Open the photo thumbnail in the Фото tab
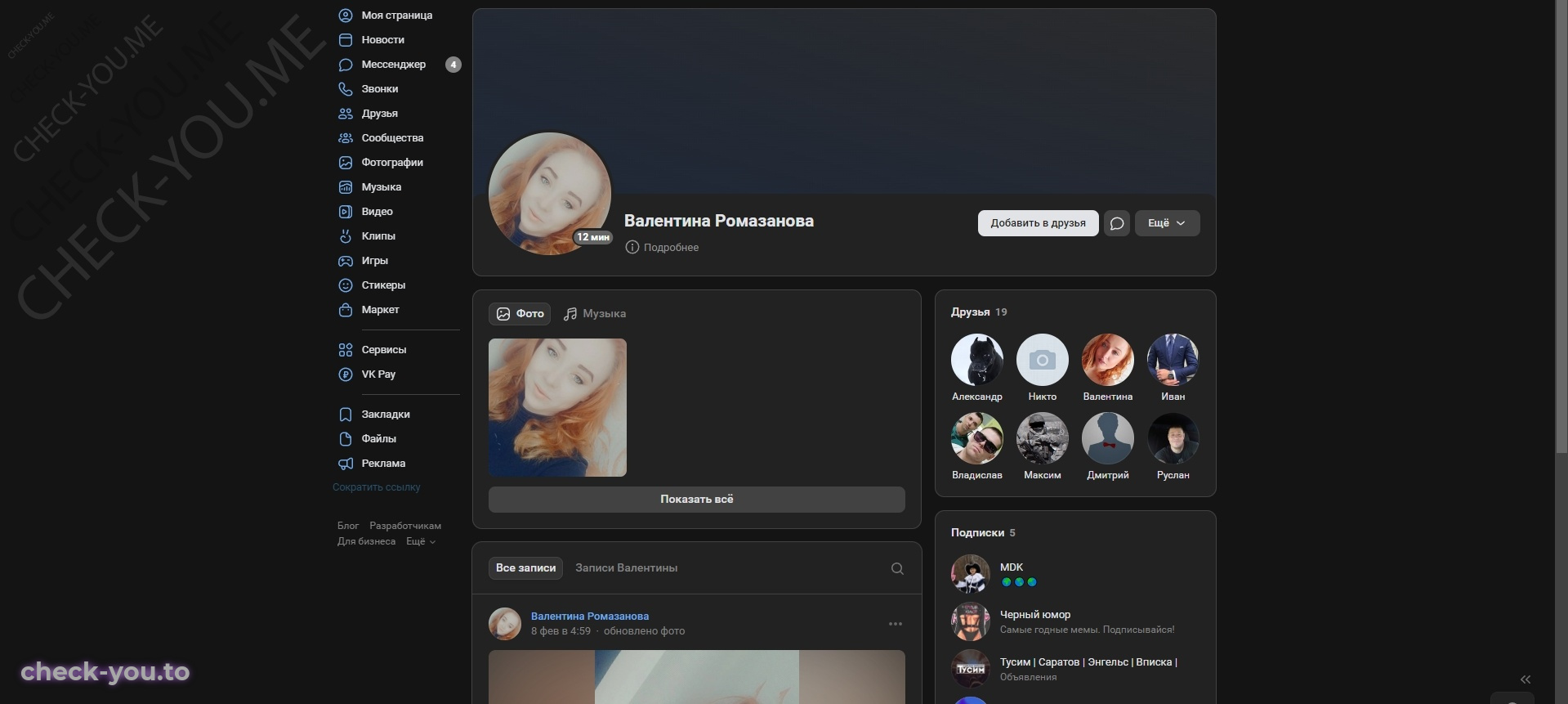Viewport: 1568px width, 704px height. click(557, 407)
